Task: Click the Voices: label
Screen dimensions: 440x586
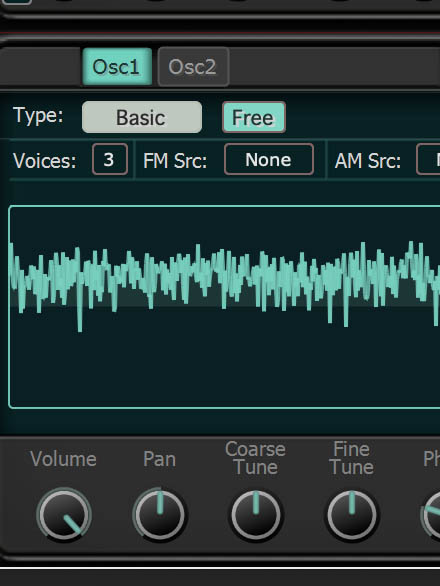Action: [x=44, y=161]
